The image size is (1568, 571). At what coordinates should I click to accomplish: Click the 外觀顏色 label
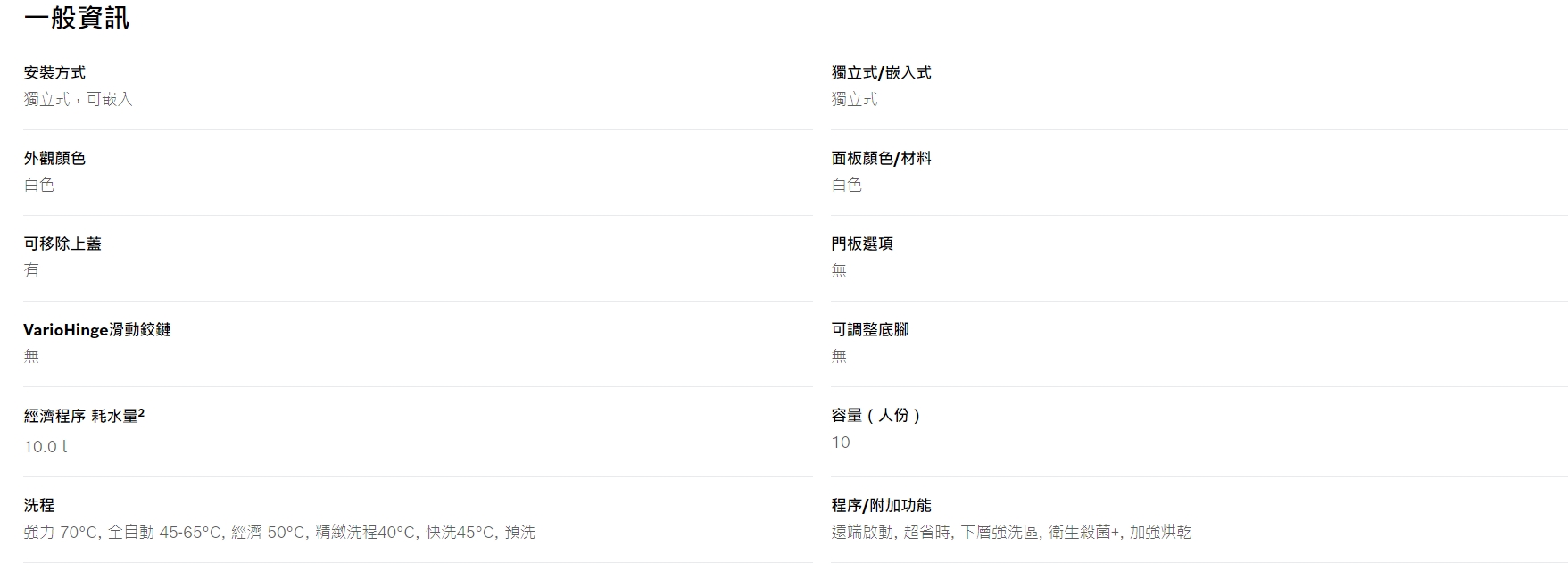coord(54,158)
